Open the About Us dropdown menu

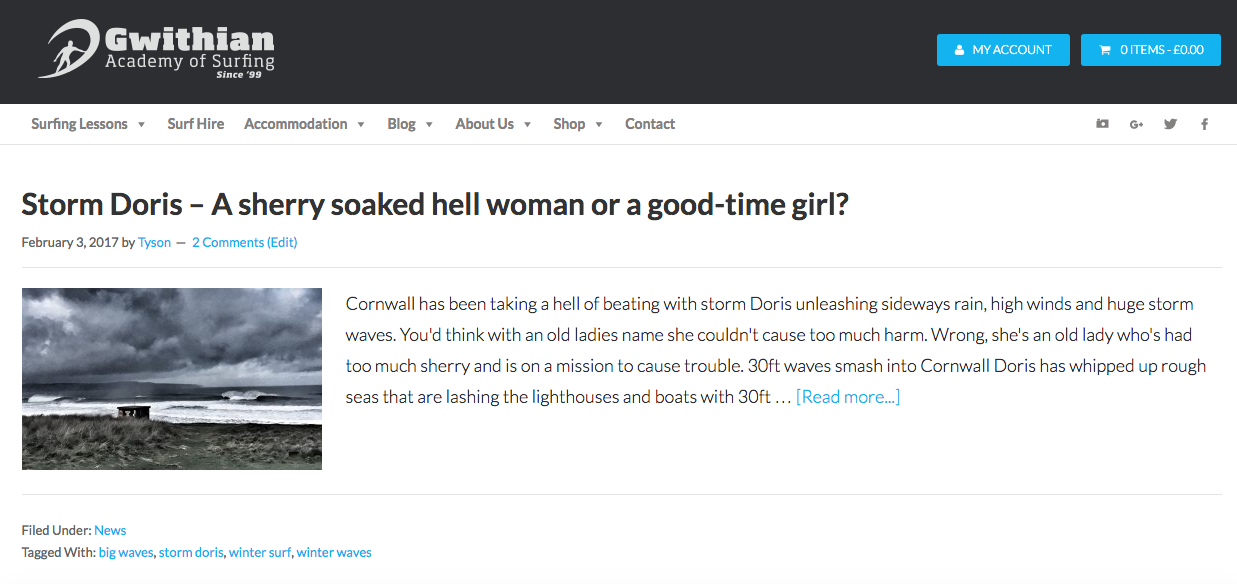(493, 124)
